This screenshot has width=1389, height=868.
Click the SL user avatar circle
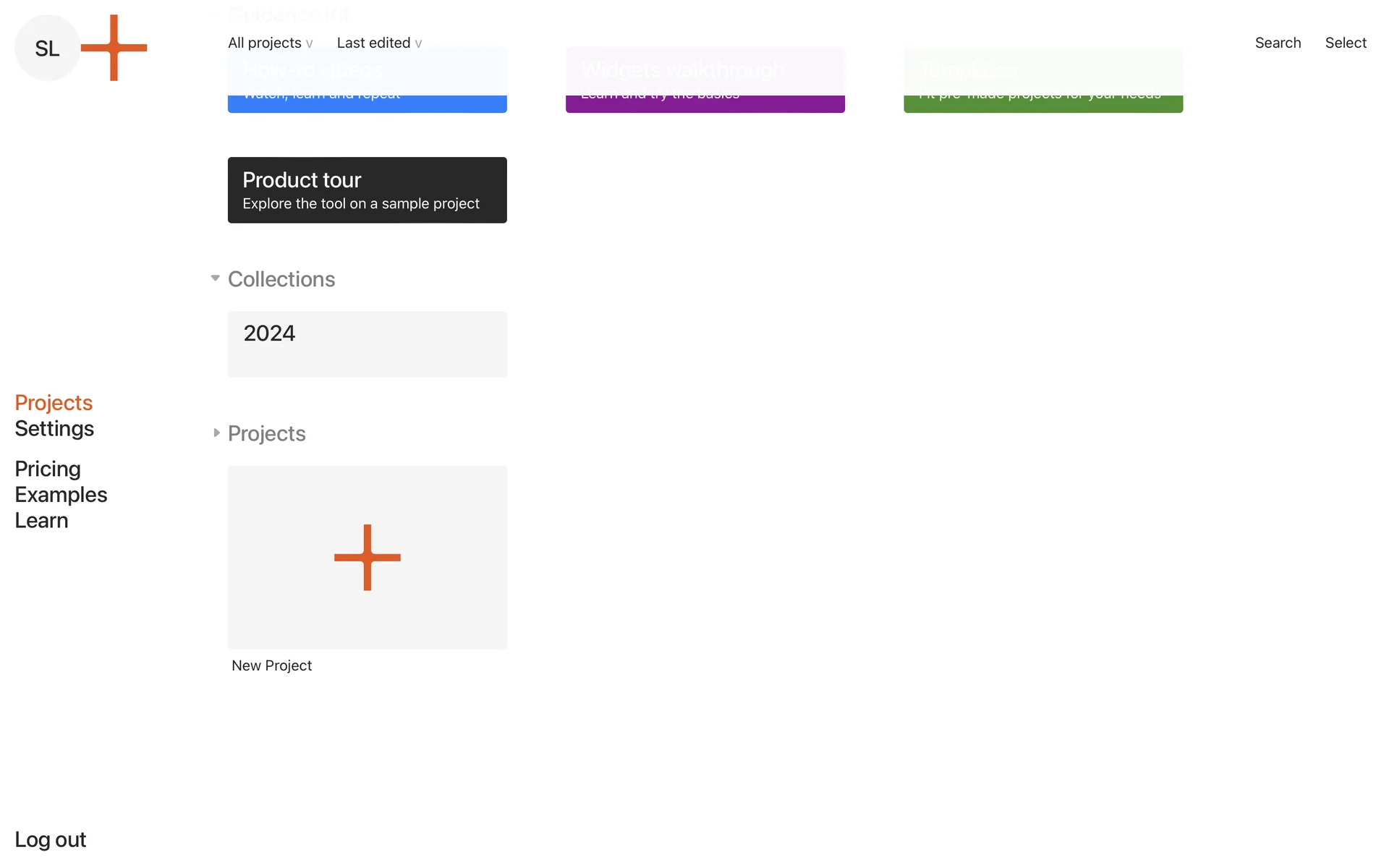pos(47,48)
